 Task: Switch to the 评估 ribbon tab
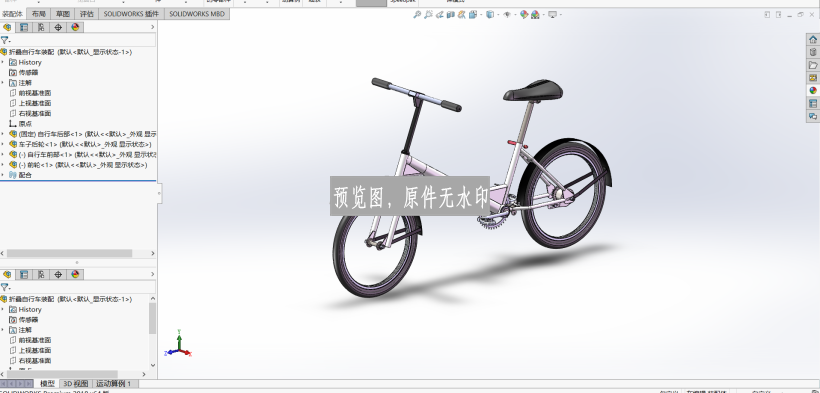coord(87,14)
